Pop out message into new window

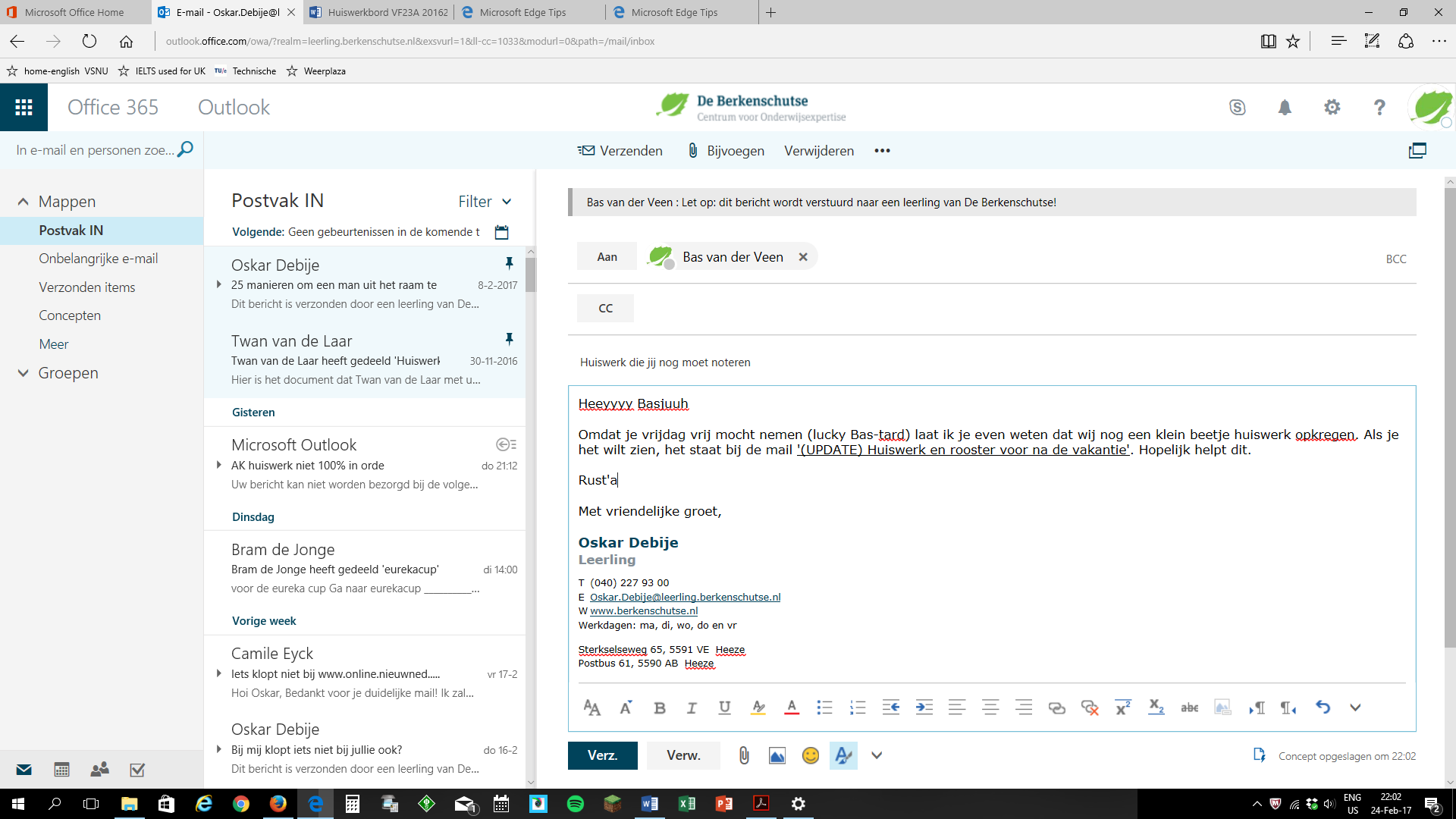coord(1417,150)
